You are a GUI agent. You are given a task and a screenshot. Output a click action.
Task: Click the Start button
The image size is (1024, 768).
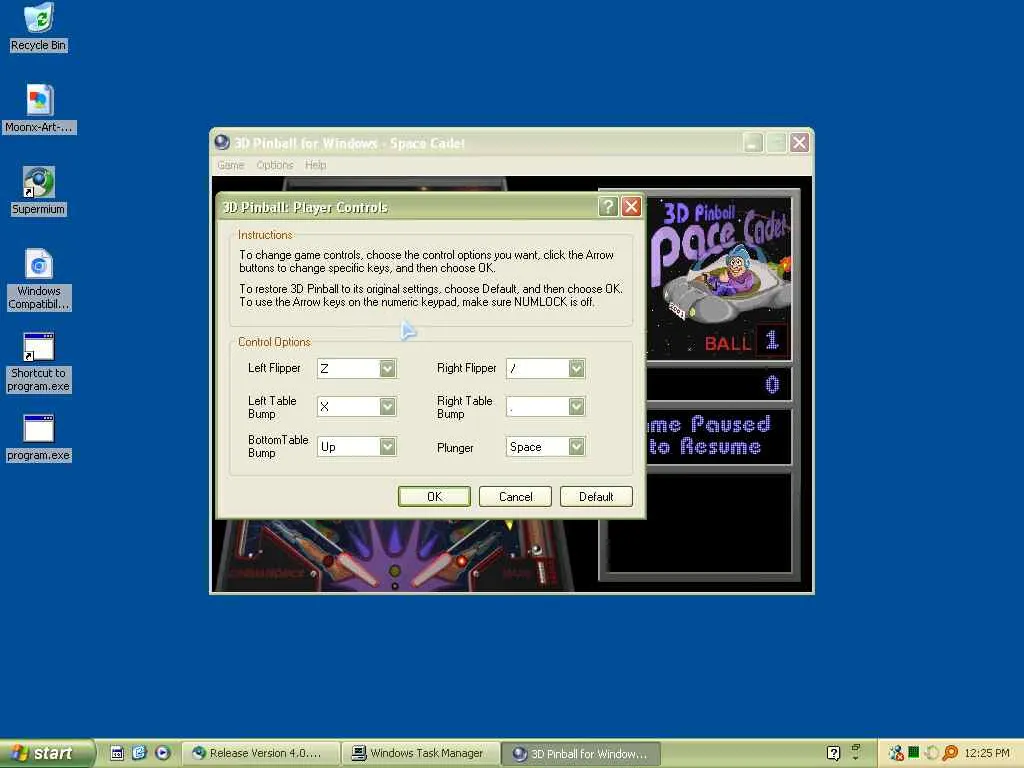(47, 753)
